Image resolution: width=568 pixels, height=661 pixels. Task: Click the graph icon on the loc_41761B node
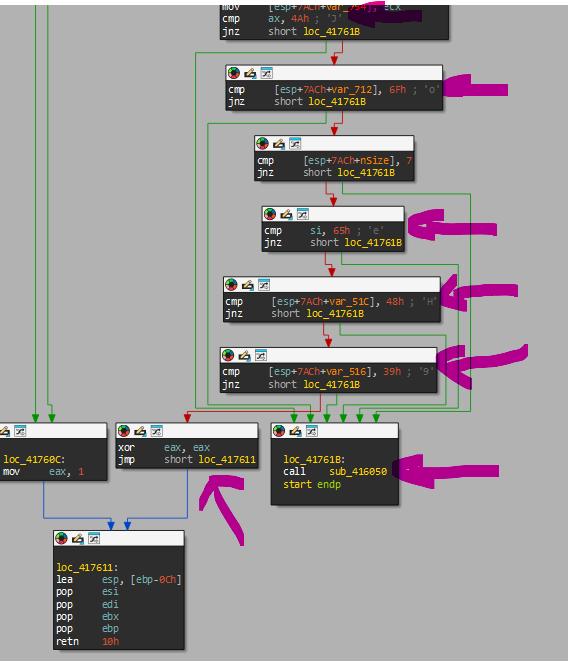click(312, 431)
